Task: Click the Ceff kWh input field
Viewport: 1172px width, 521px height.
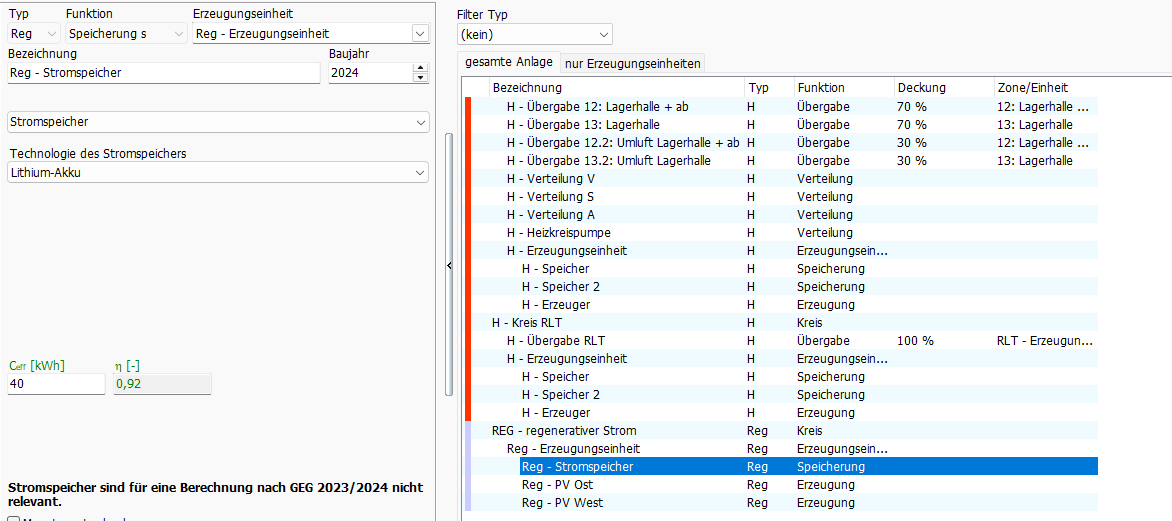Action: coord(56,384)
